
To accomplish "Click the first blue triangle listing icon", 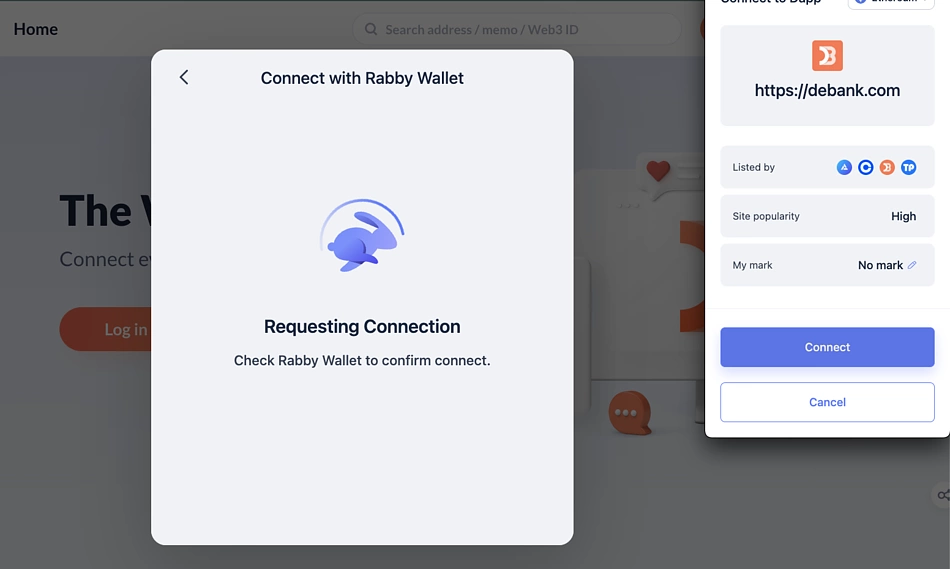I will [844, 167].
